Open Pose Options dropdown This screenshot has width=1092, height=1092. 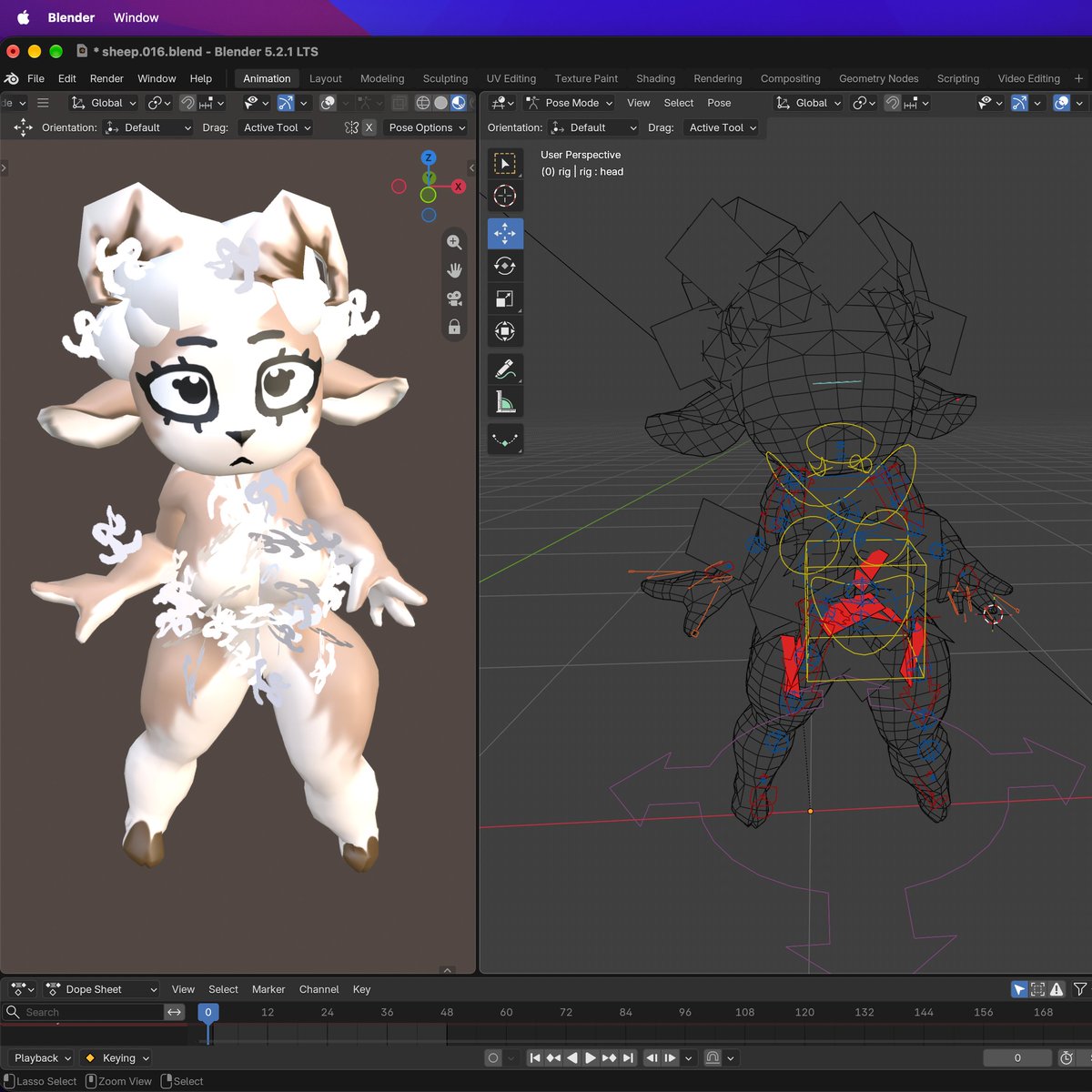click(427, 127)
